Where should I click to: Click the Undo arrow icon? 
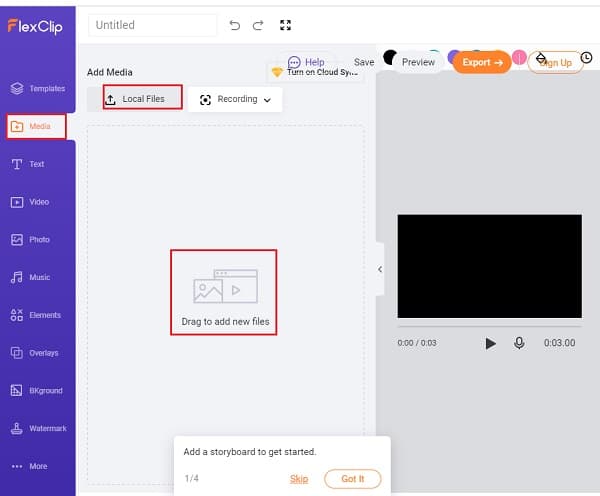[235, 25]
